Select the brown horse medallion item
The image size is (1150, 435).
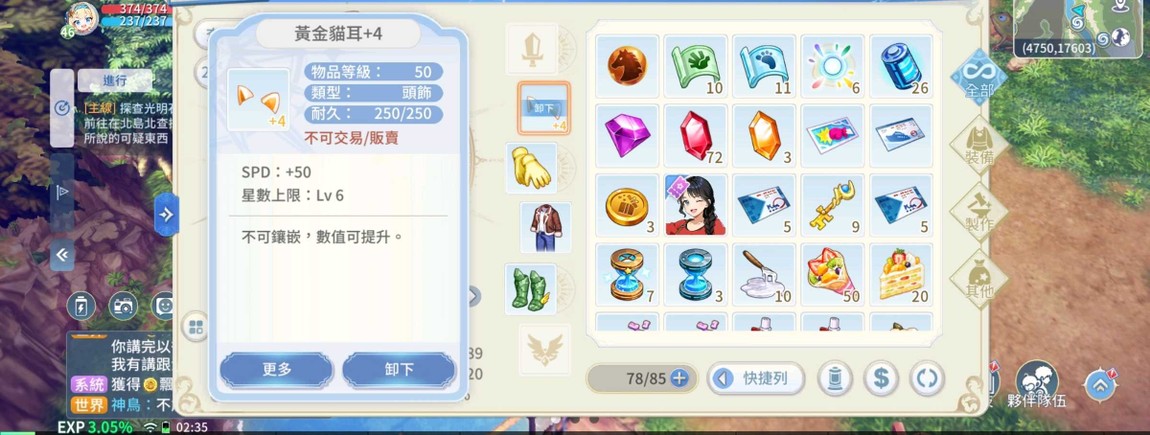click(627, 66)
